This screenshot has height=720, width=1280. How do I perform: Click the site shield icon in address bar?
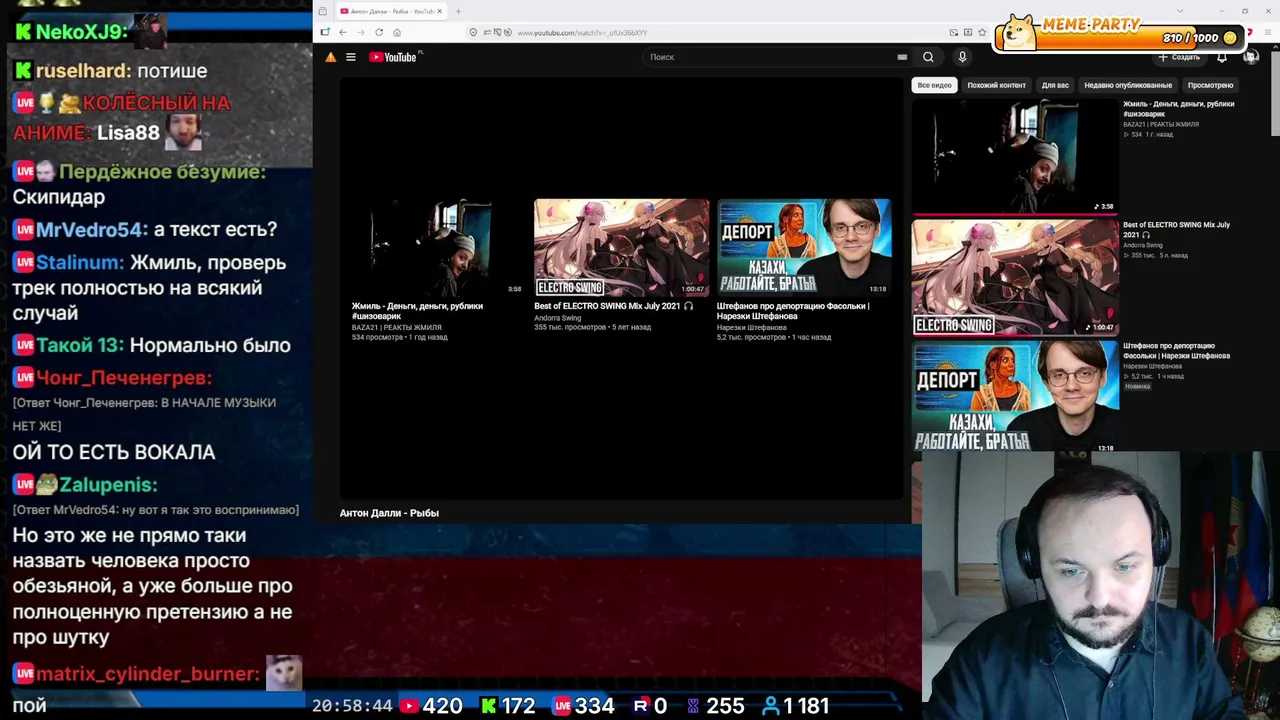pyautogui.click(x=473, y=32)
